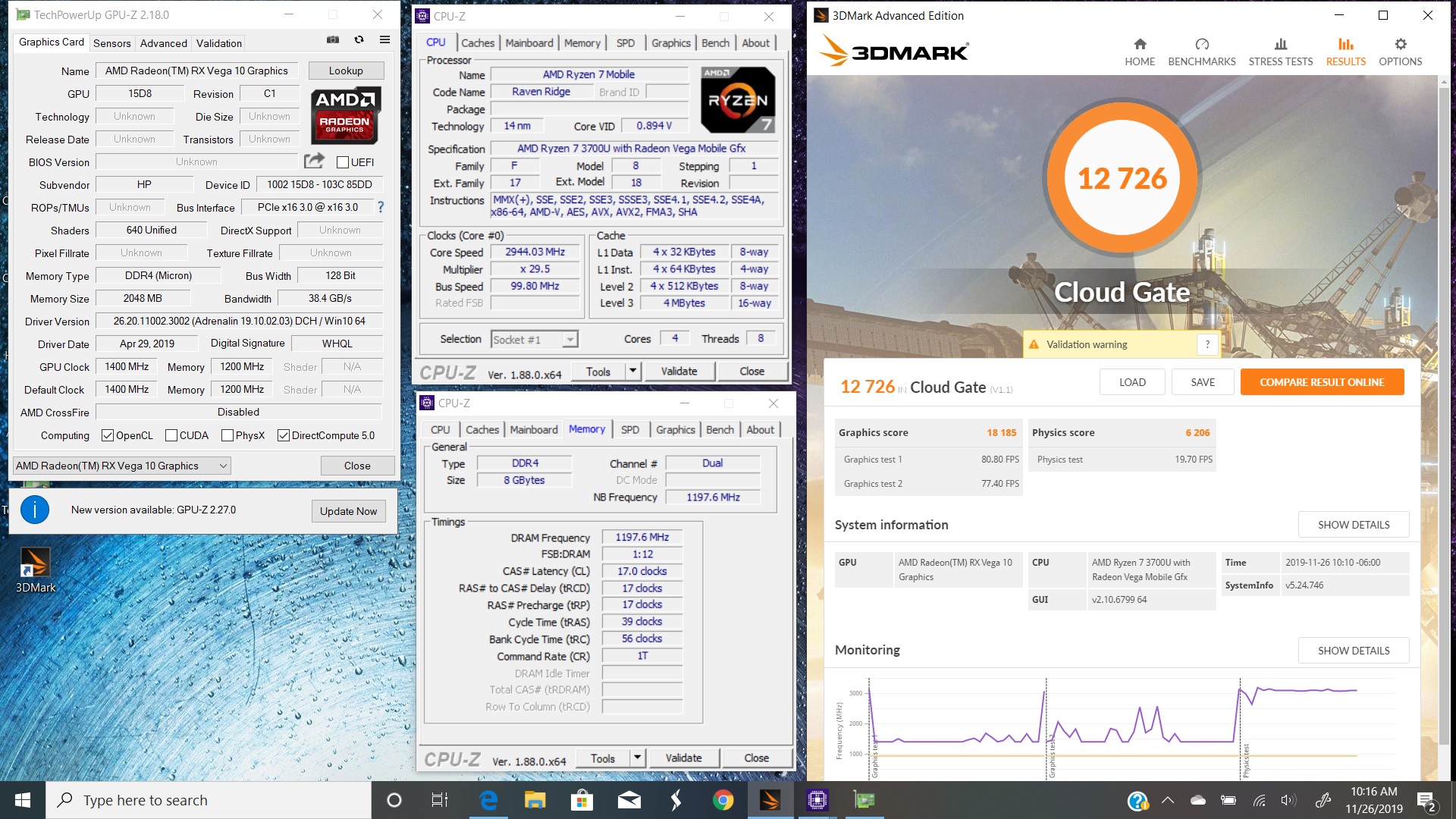The width and height of the screenshot is (1456, 819).
Task: Open the Socket #1 selection dropdown
Action: tap(535, 340)
